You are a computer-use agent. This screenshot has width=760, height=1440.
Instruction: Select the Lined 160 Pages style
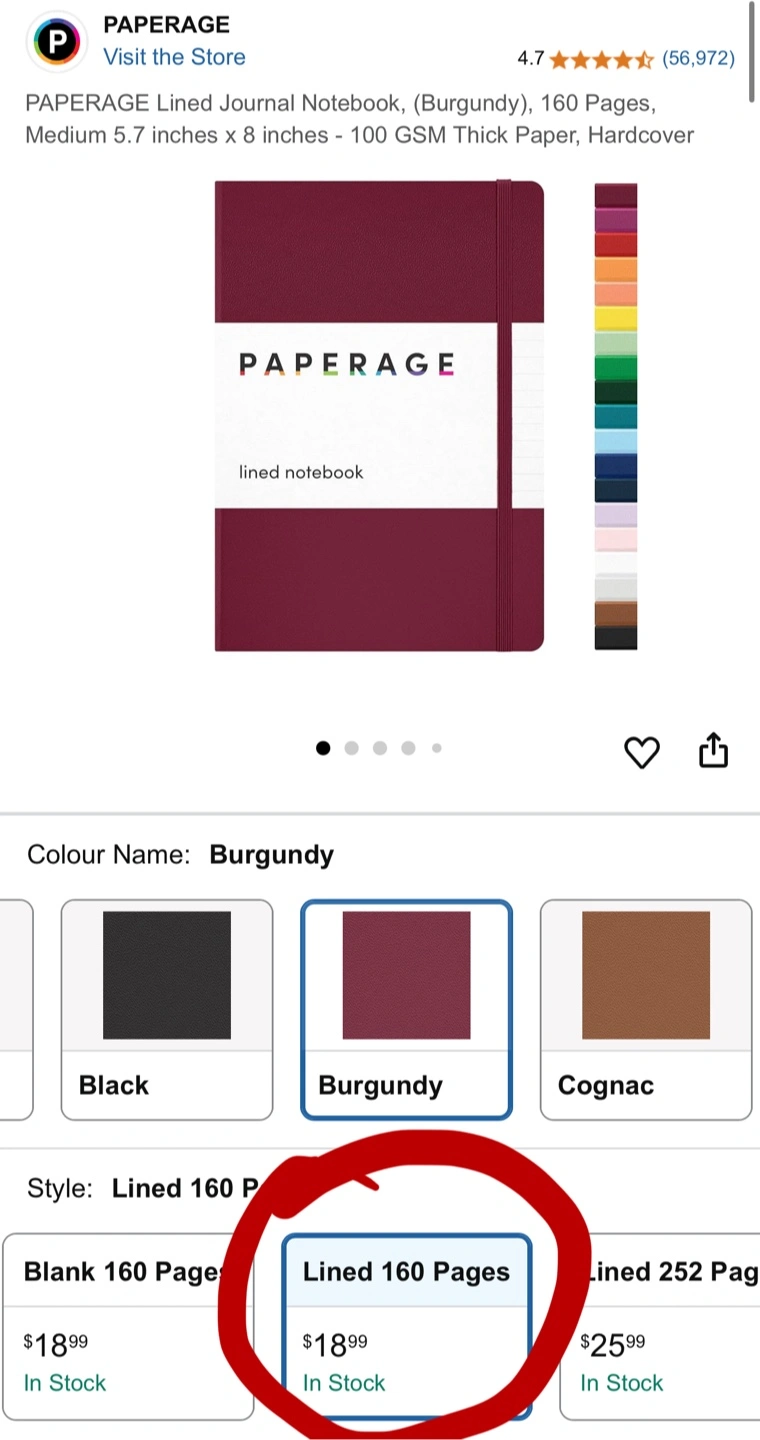(x=406, y=1327)
